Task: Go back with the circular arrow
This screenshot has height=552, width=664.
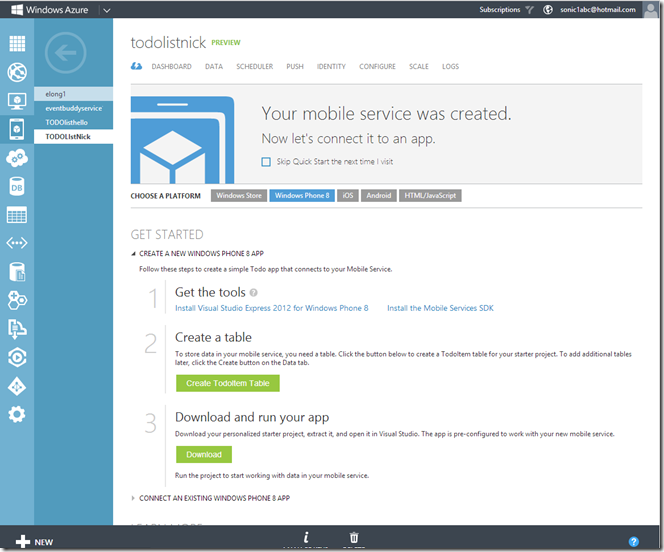Action: point(66,53)
